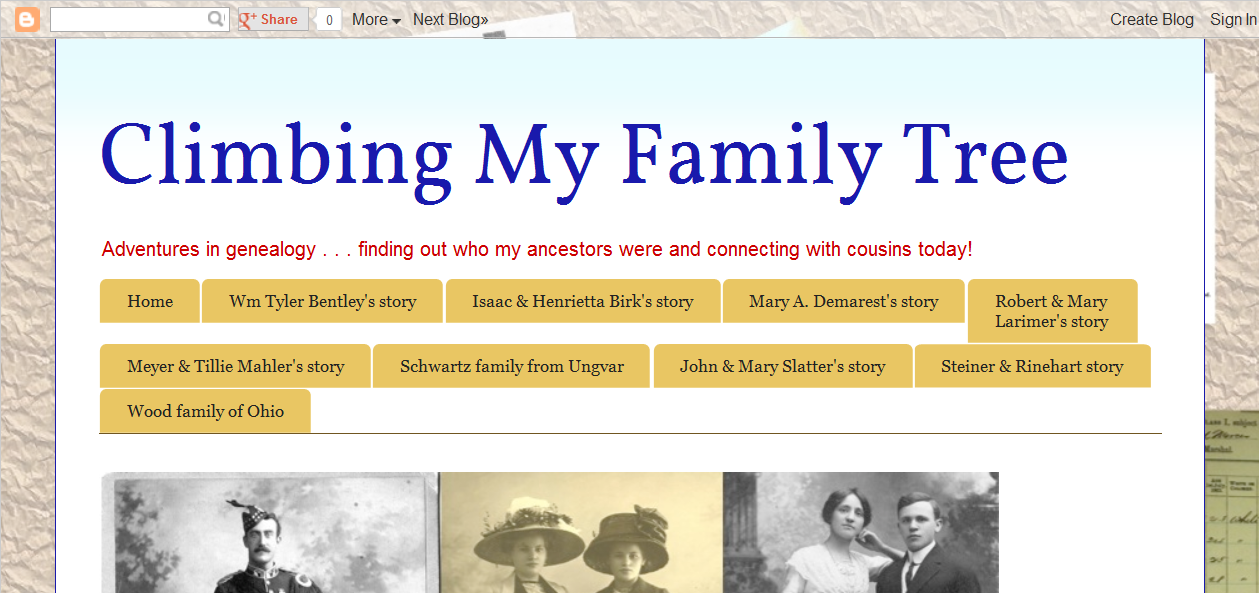Click the search magnifier icon
1259x593 pixels.
[216, 18]
